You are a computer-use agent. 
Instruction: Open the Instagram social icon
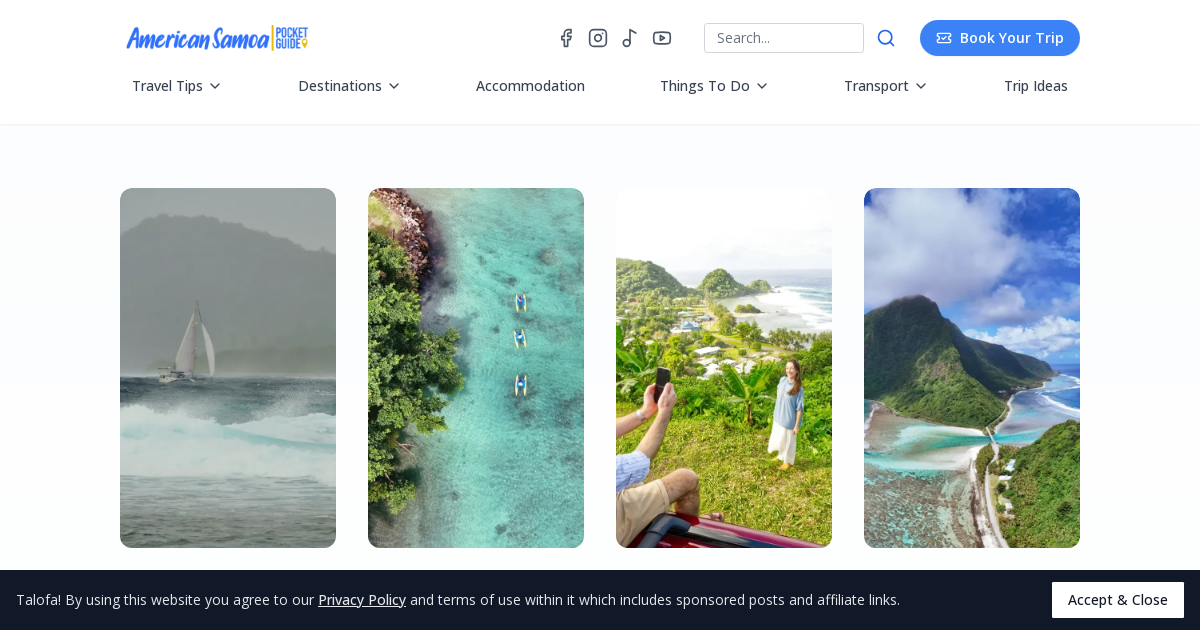click(598, 38)
